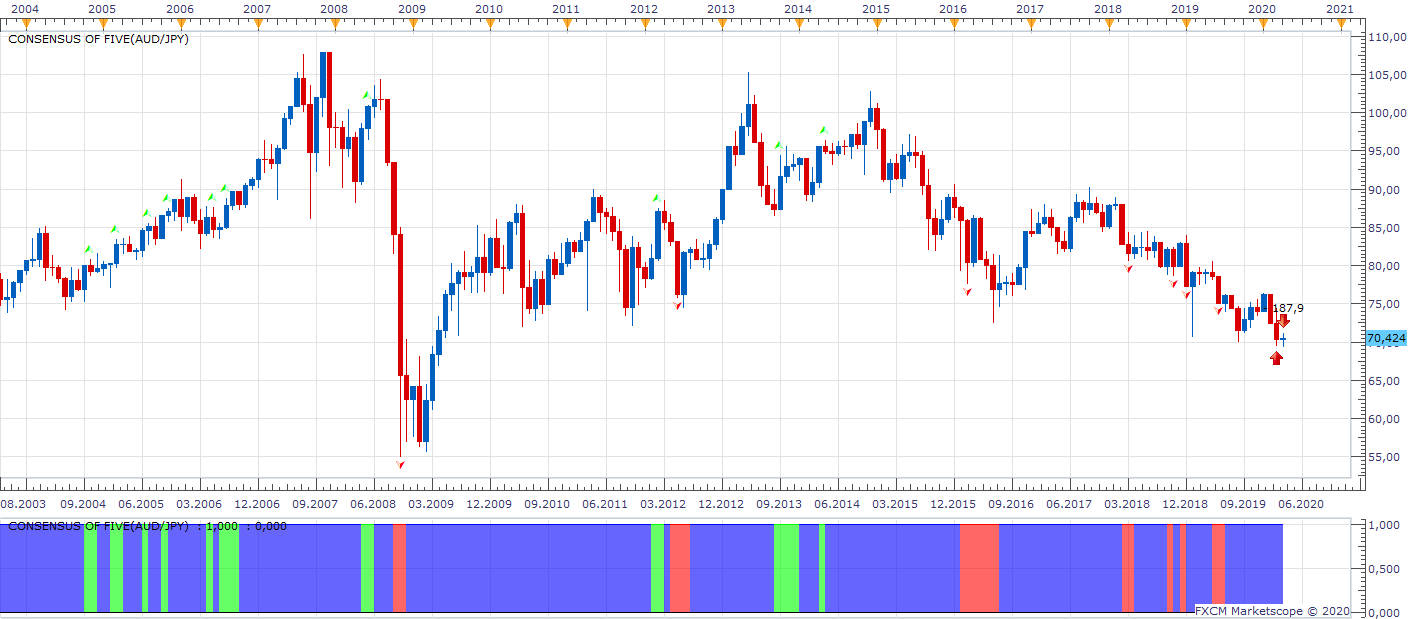This screenshot has width=1423, height=619.
Task: Click the 03.2015 date axis label
Action: (x=895, y=505)
